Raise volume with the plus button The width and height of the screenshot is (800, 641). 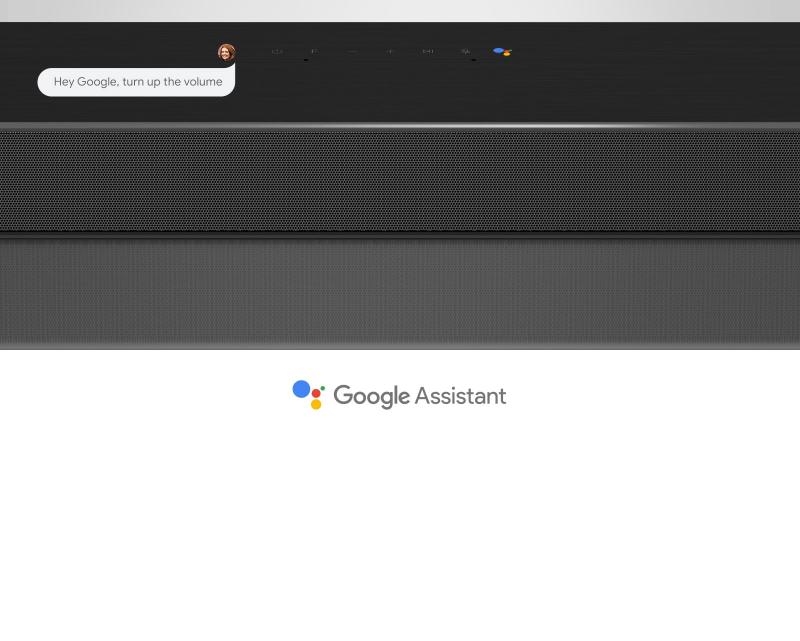point(390,52)
